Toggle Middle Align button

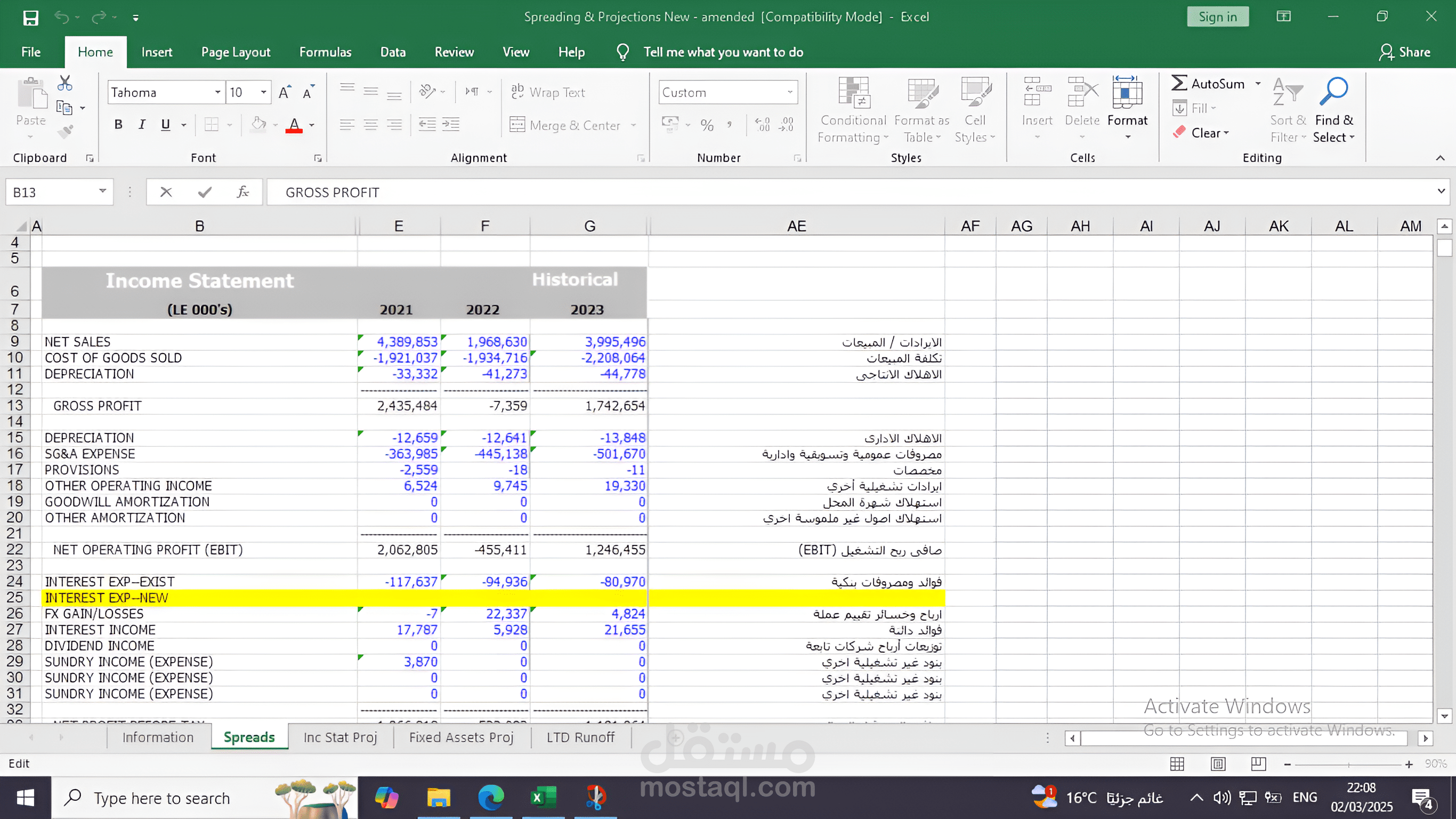371,91
